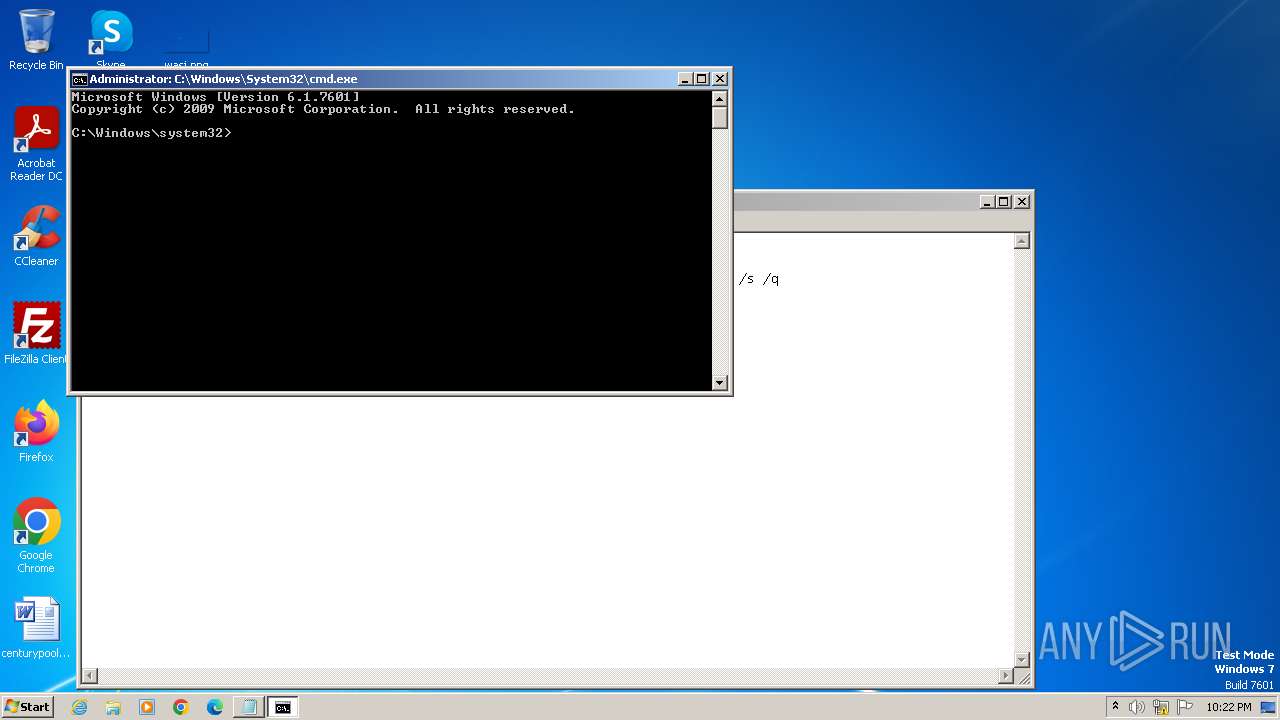Switch to the Notepad taskbar button
Viewport: 1280px width, 720px height.
tap(249, 707)
